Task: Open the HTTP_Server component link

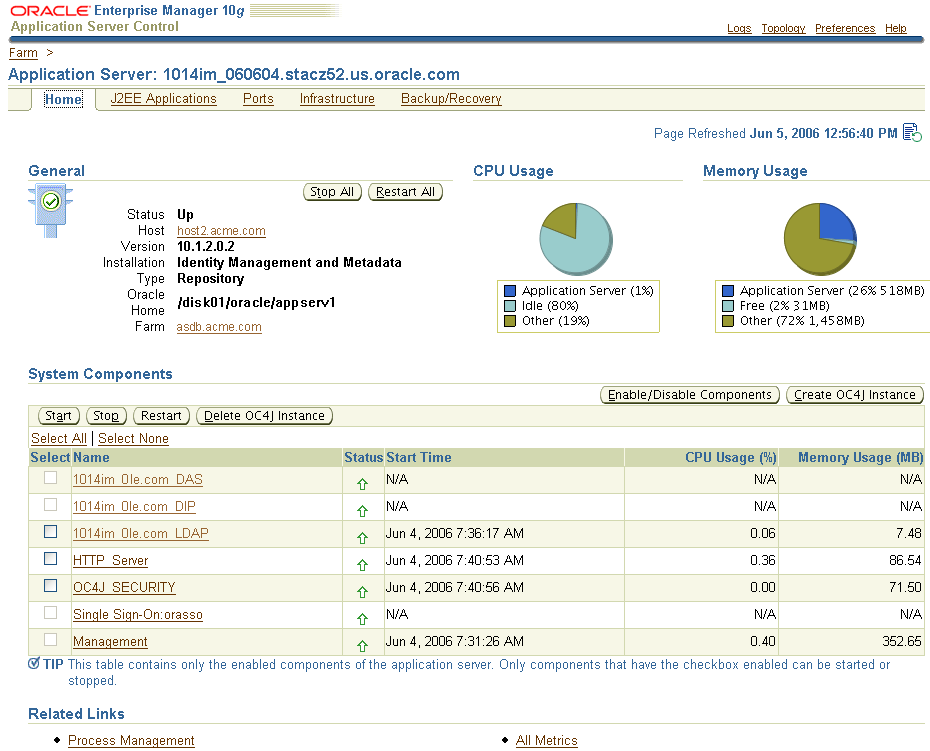Action: click(110, 561)
